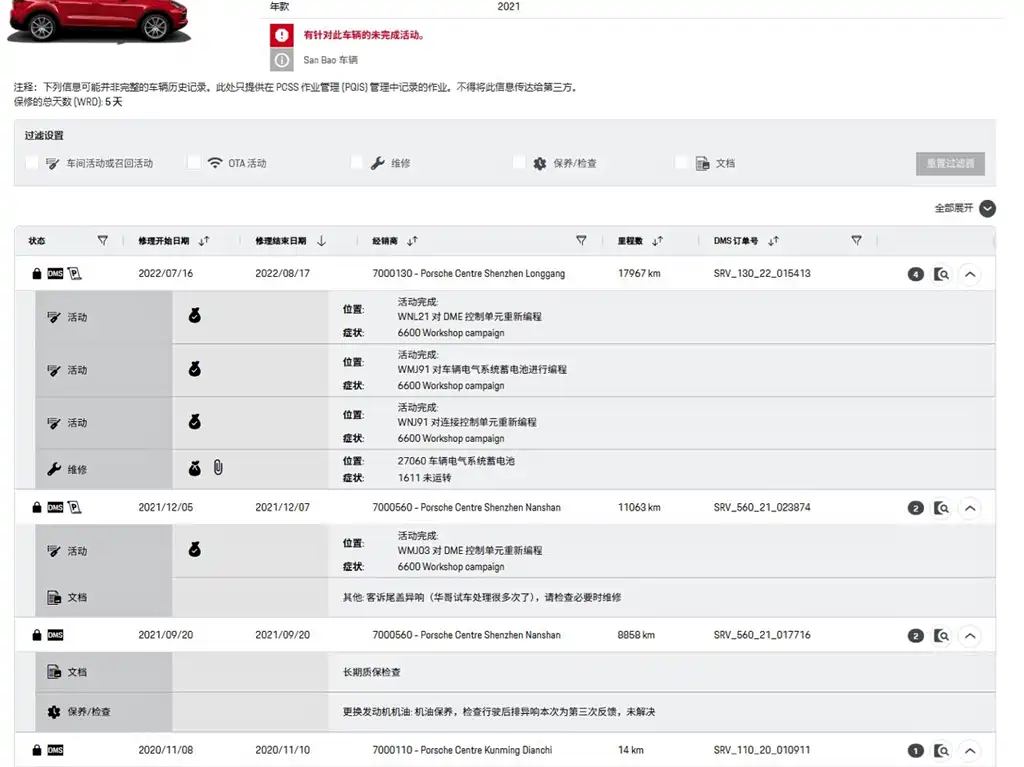Click the red Porsche vehicle thumbnail

tap(99, 21)
